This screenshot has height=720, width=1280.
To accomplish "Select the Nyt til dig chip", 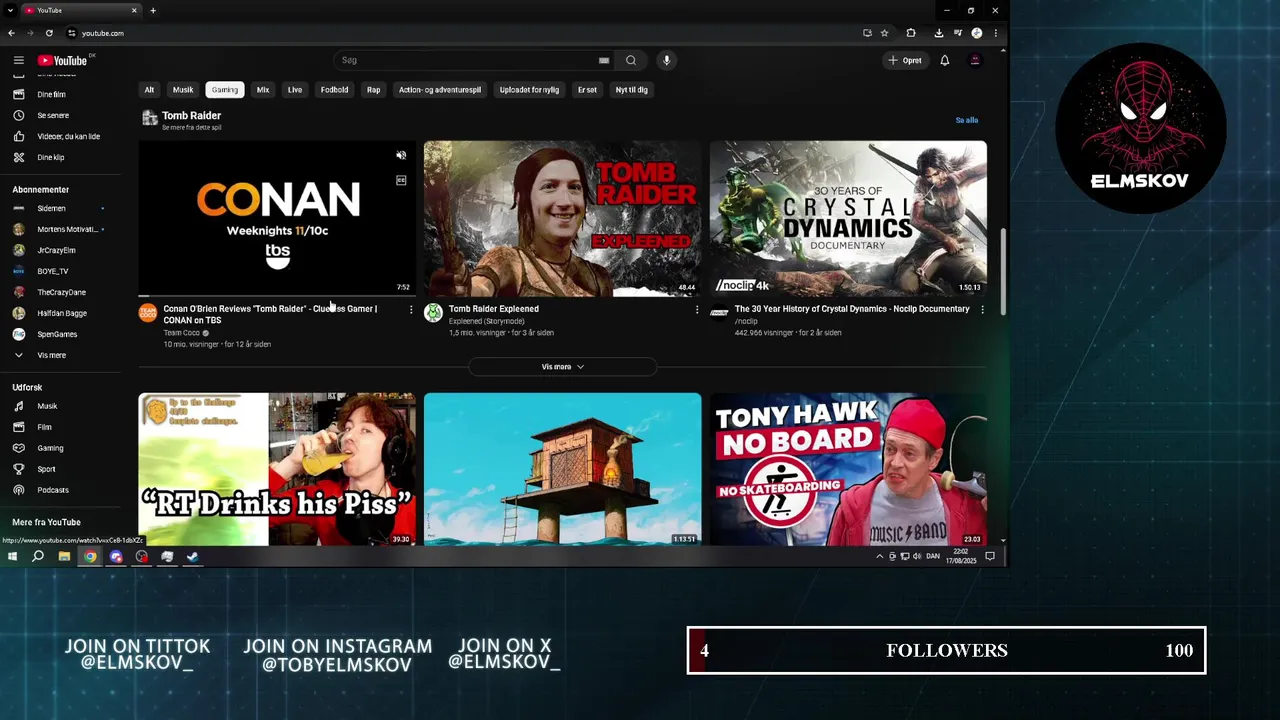I will coord(631,90).
